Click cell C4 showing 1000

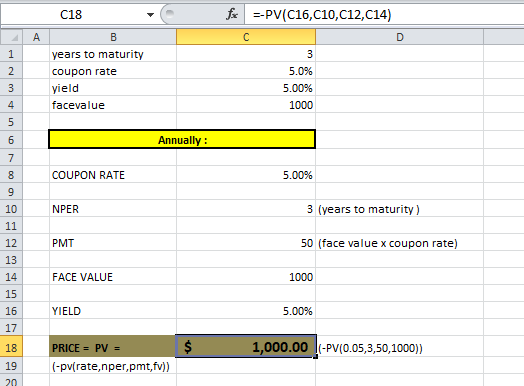point(246,105)
